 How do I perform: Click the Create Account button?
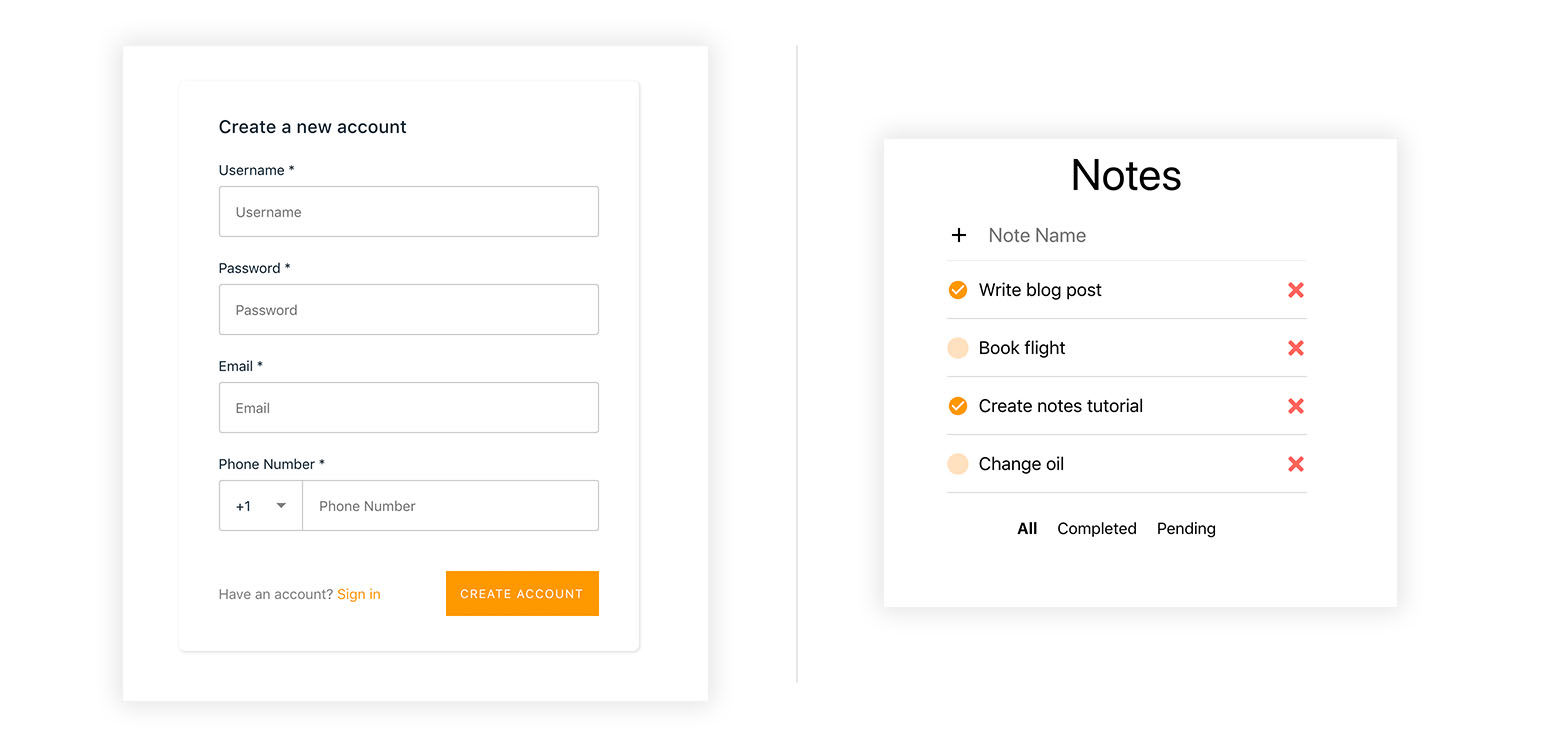click(x=522, y=594)
